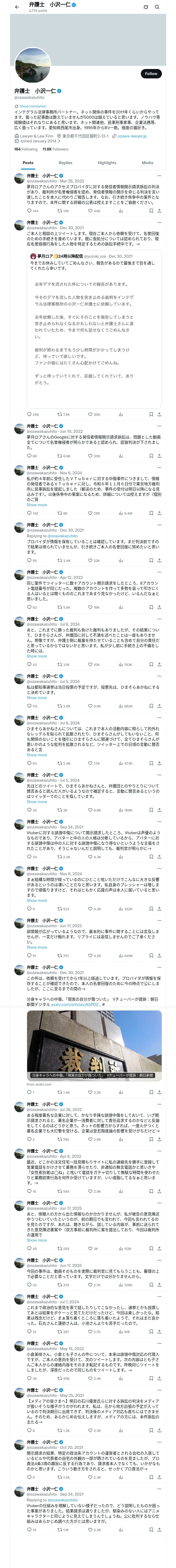Screen dimensions: 176x1568
Task: Share the Mar 28, 2022 post
Action: click(x=159, y=211)
